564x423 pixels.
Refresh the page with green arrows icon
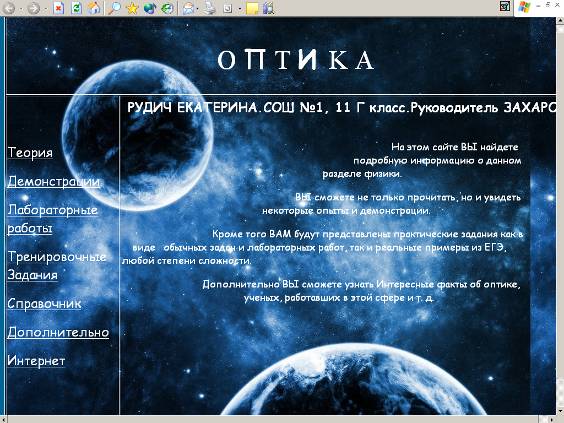76,8
